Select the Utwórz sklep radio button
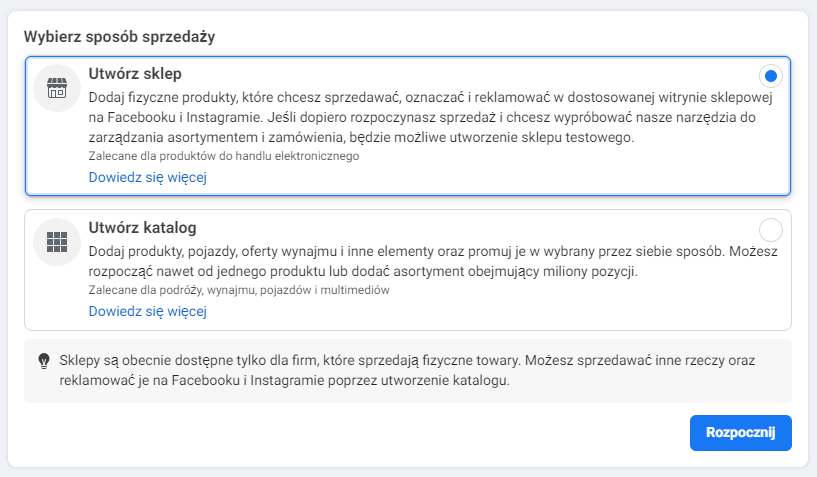The height and width of the screenshot is (477, 817). coord(771,76)
